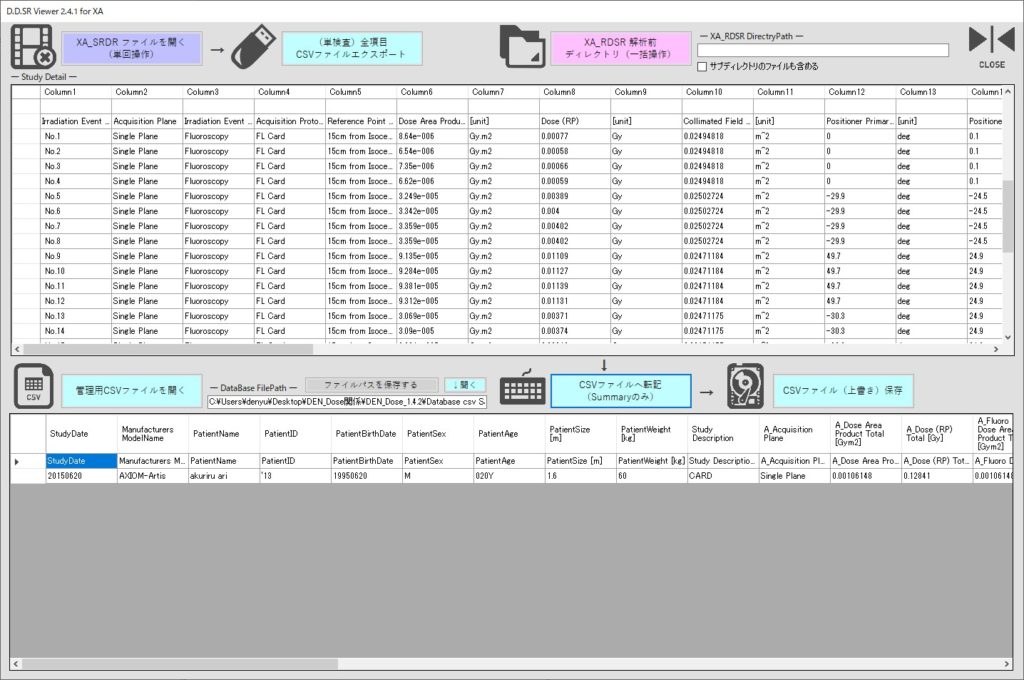
Task: Click the DataBase FilePath text field
Action: click(347, 401)
